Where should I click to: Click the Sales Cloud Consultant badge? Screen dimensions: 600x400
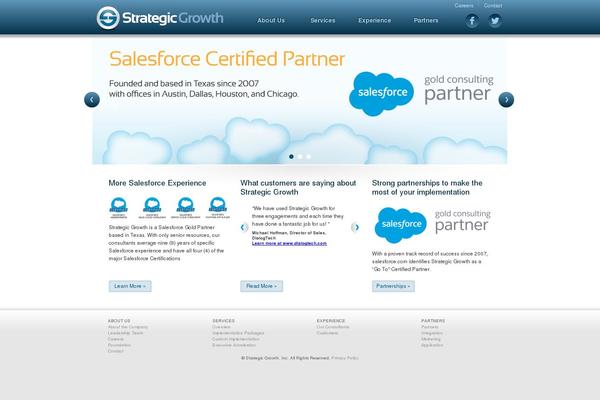tap(152, 208)
